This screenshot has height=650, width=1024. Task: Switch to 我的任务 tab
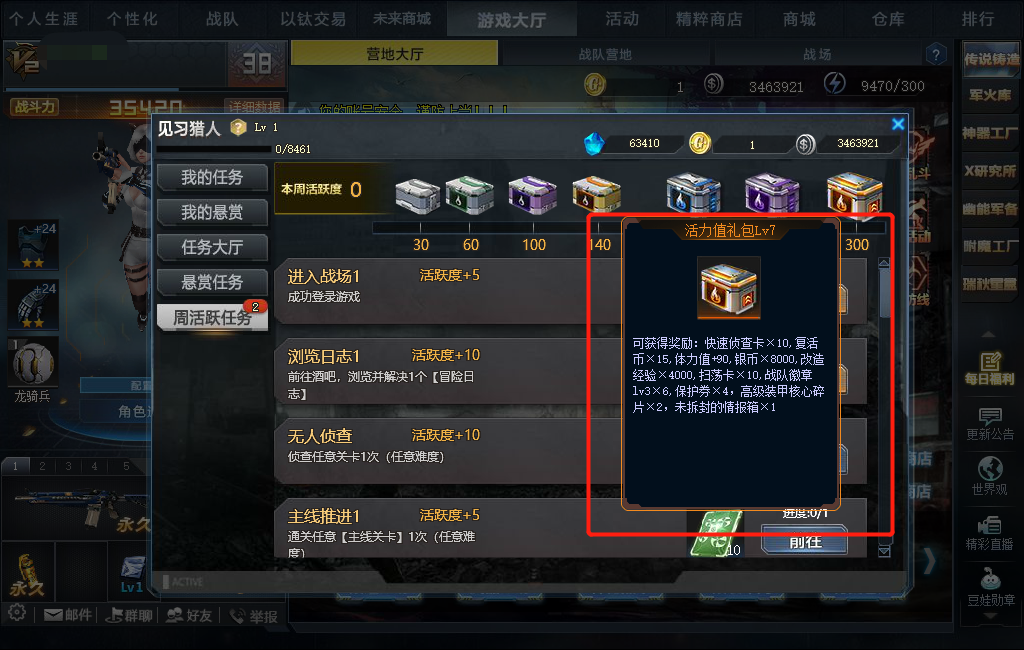[212, 177]
